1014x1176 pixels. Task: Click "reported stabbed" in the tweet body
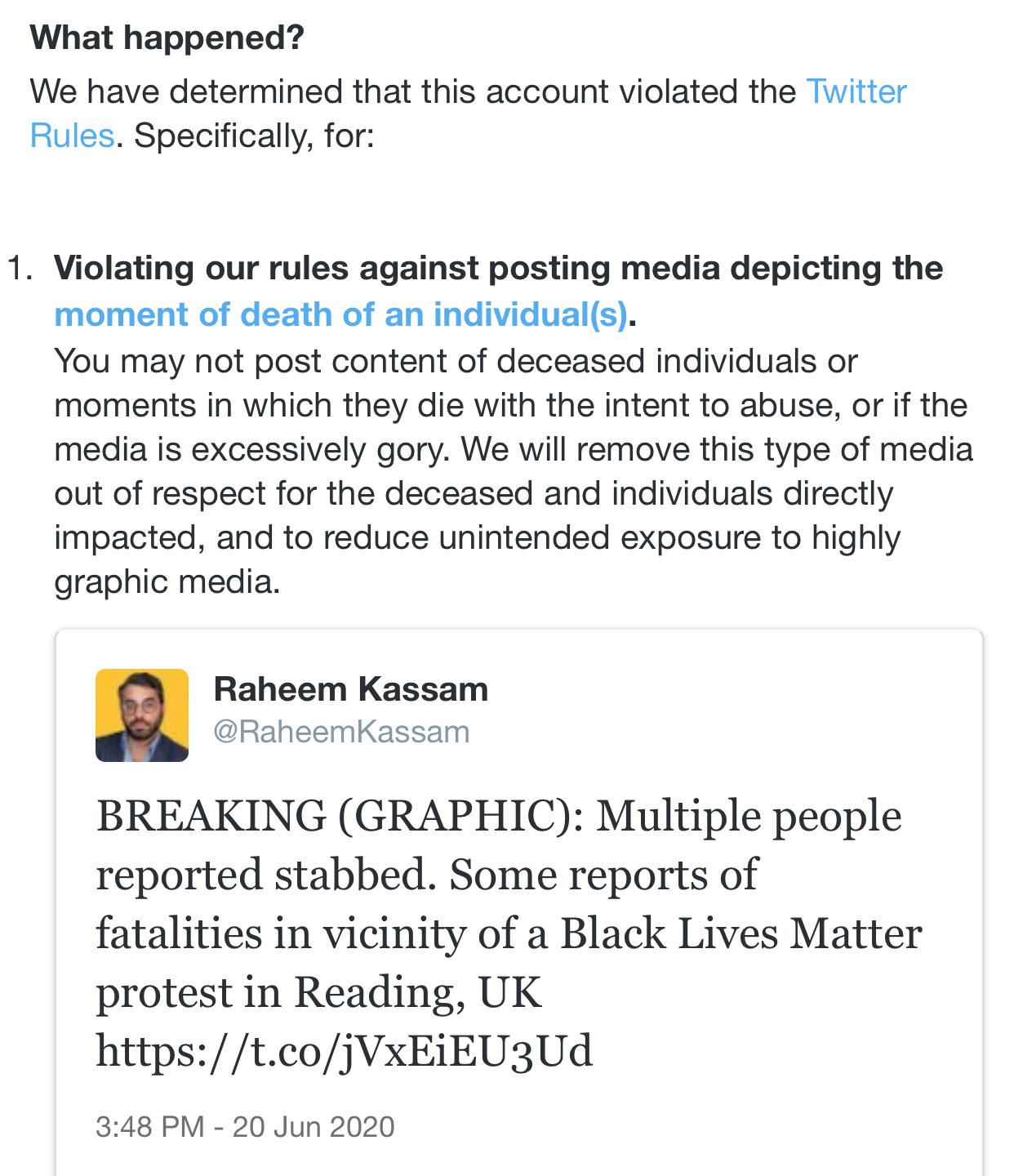[x=262, y=875]
